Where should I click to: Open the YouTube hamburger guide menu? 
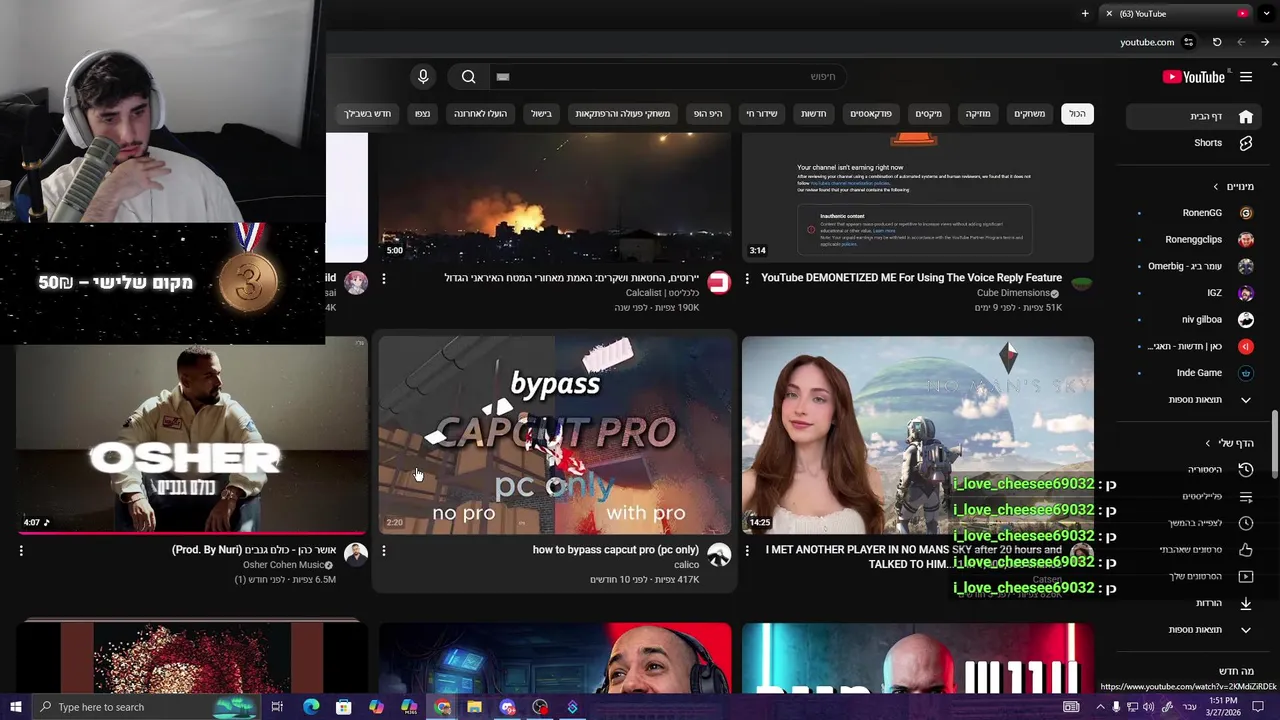(x=1246, y=77)
